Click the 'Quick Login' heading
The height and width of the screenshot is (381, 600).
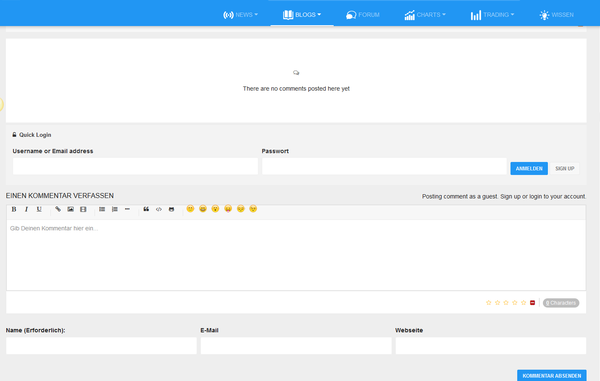[35, 135]
